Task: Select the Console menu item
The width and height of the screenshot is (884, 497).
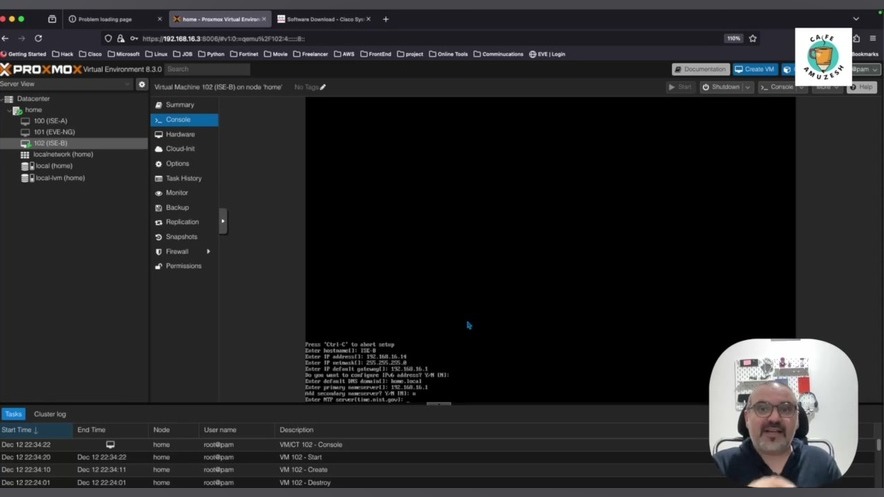Action: pos(184,119)
